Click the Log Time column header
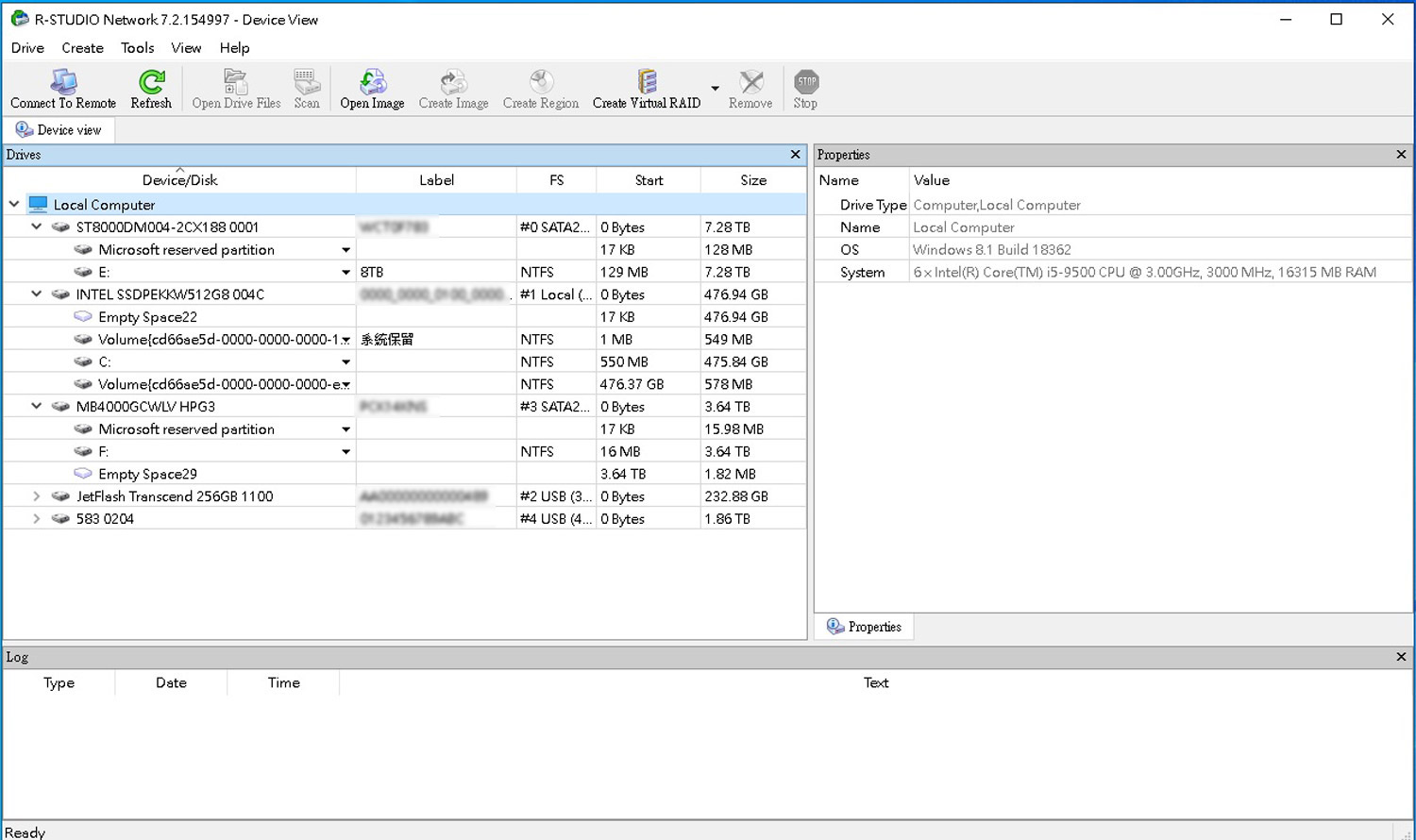The height and width of the screenshot is (840, 1416). [x=283, y=682]
